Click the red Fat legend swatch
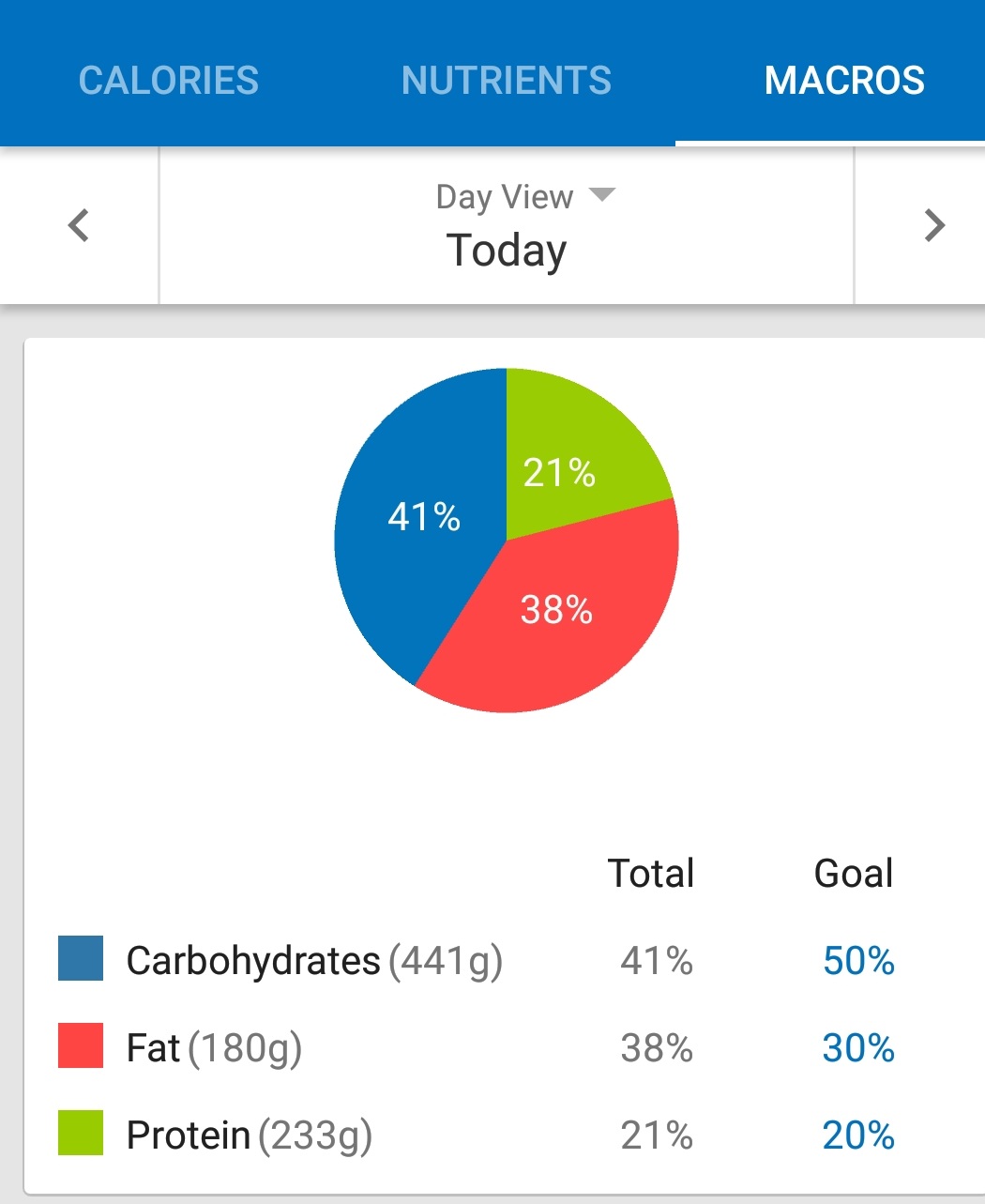The height and width of the screenshot is (1204, 985). pos(81,1045)
